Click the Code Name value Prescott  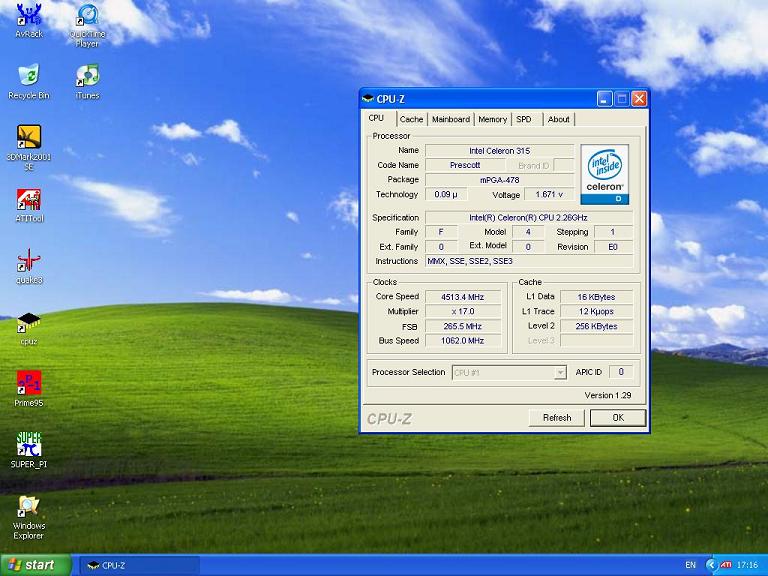[464, 165]
